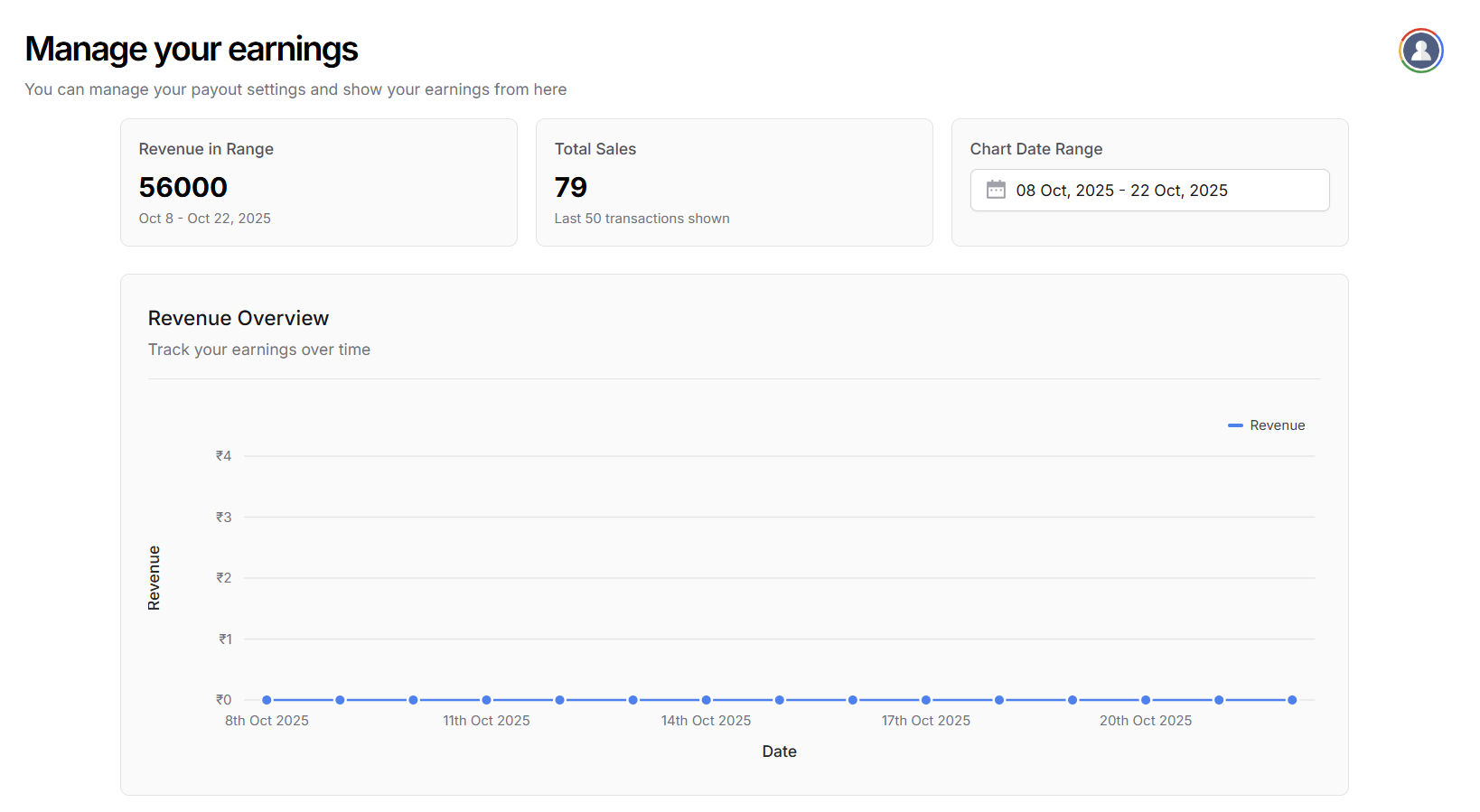Click the '8th Oct 2025' axis label

267,721
